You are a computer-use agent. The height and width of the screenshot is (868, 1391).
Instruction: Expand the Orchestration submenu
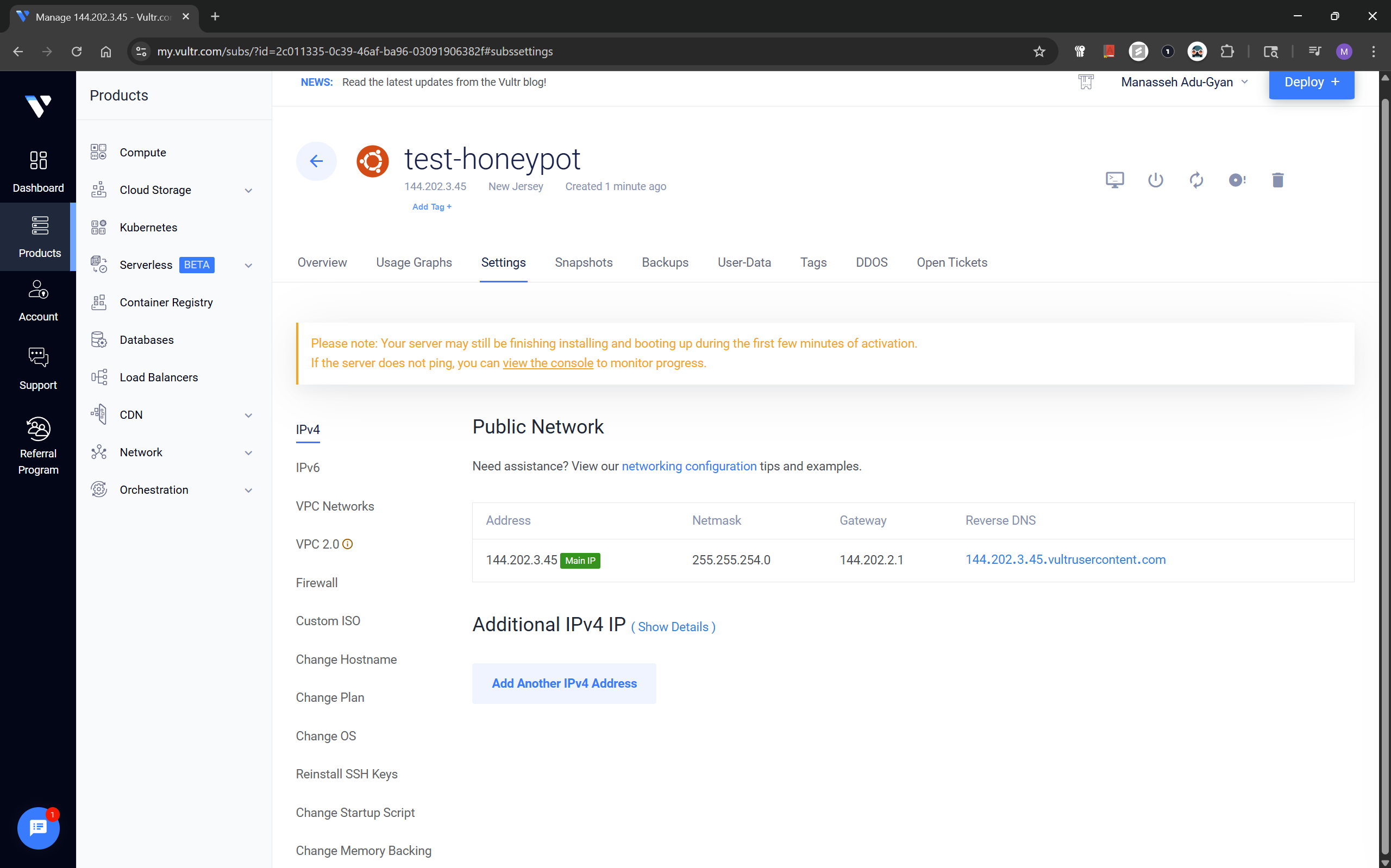coord(248,490)
